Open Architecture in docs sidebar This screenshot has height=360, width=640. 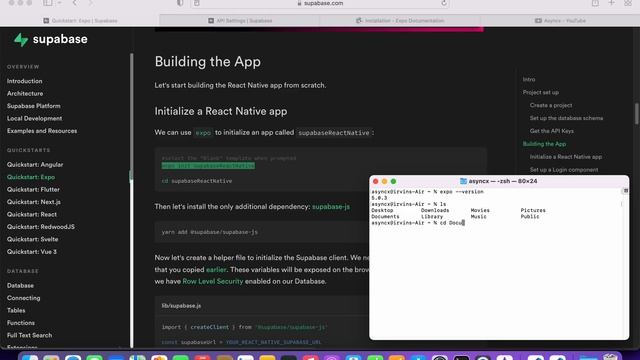tap(25, 93)
